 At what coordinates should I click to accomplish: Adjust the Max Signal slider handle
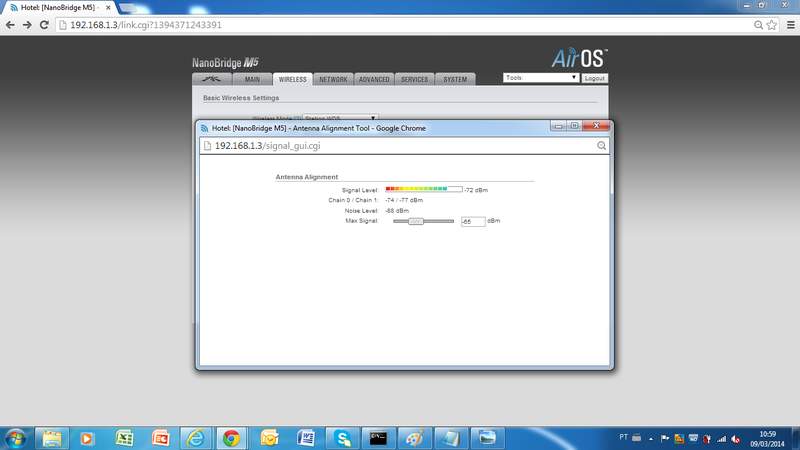pyautogui.click(x=416, y=221)
